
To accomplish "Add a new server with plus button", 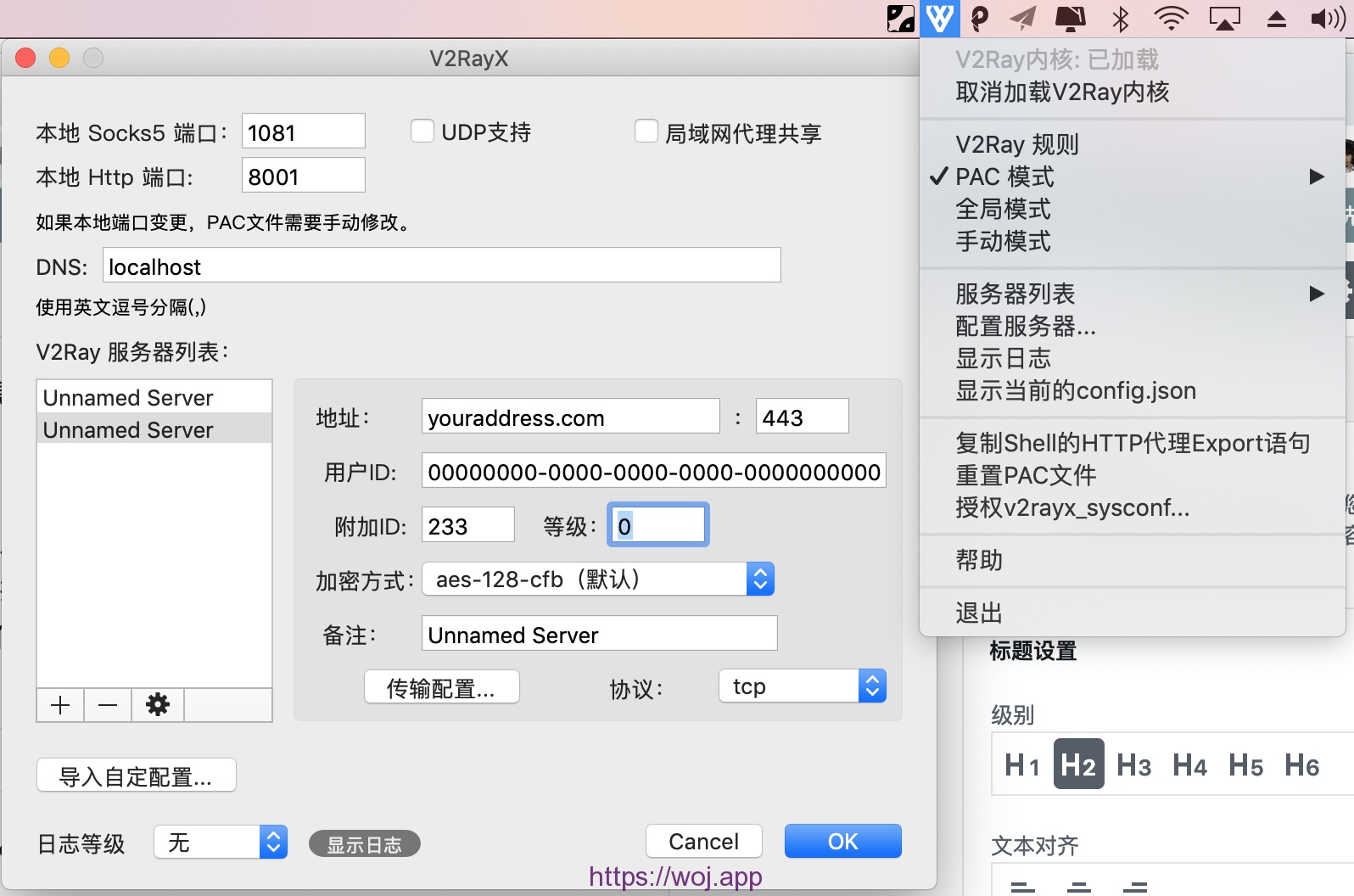I will click(x=60, y=705).
